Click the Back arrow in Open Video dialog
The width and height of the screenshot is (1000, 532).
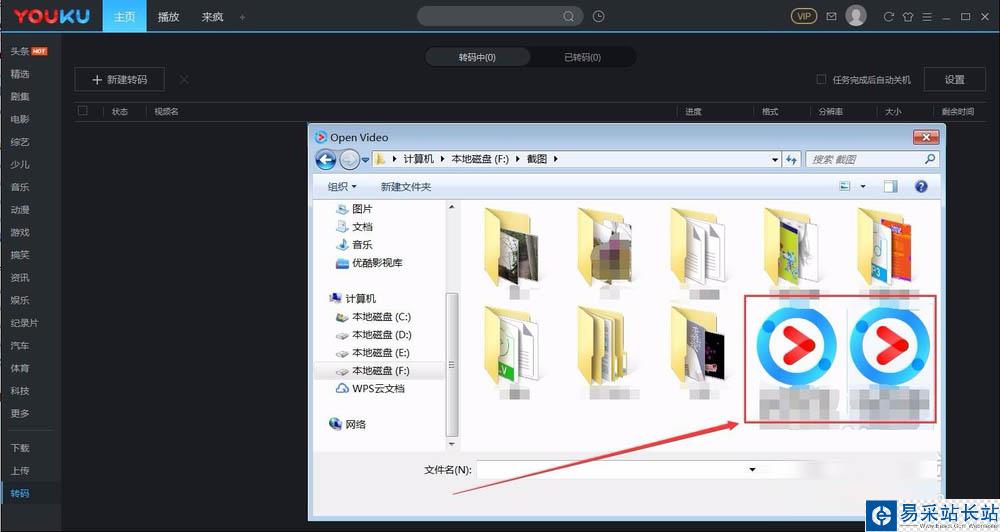(x=326, y=159)
